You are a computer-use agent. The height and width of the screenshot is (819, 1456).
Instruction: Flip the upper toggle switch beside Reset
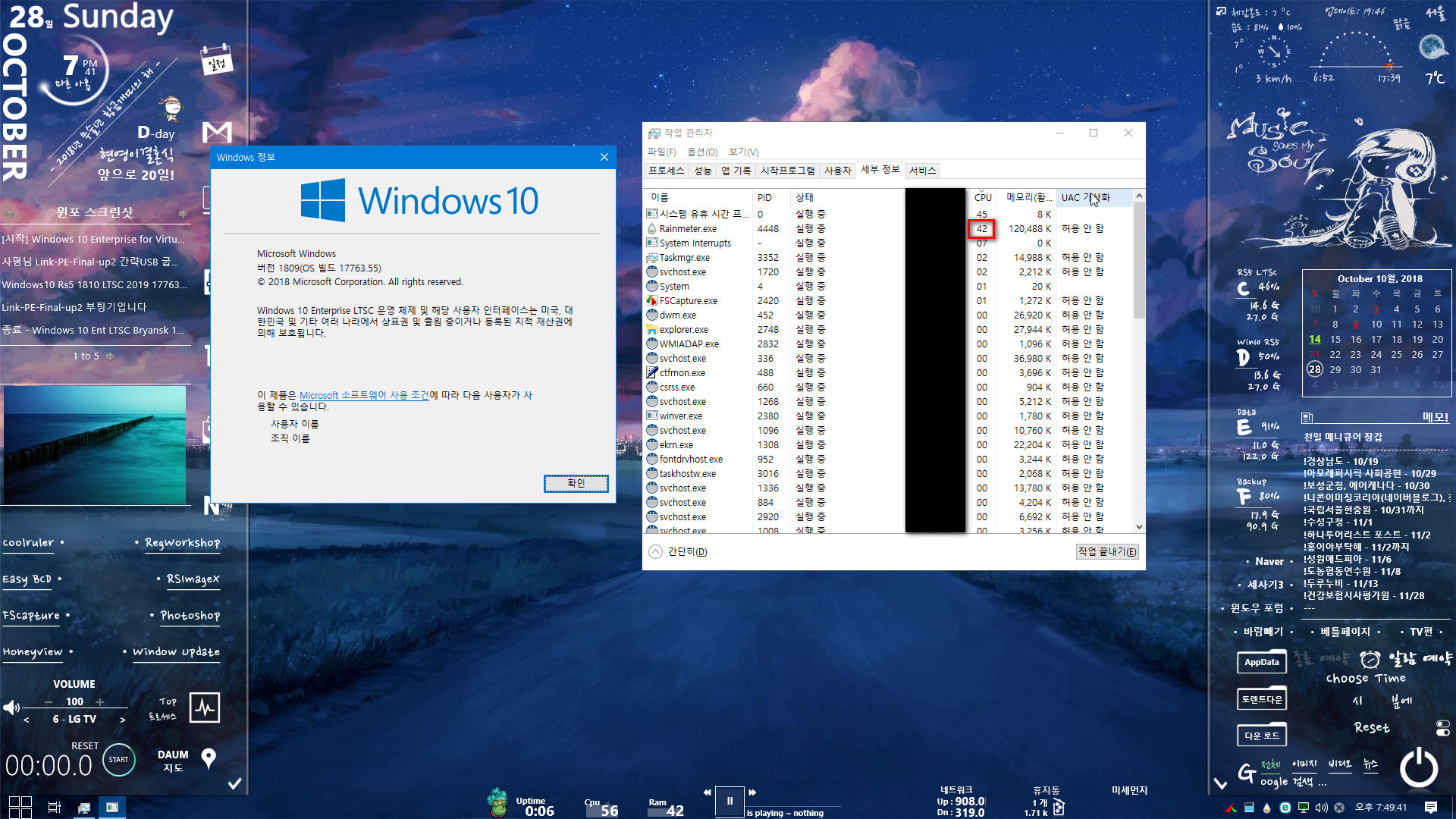pos(1443,723)
